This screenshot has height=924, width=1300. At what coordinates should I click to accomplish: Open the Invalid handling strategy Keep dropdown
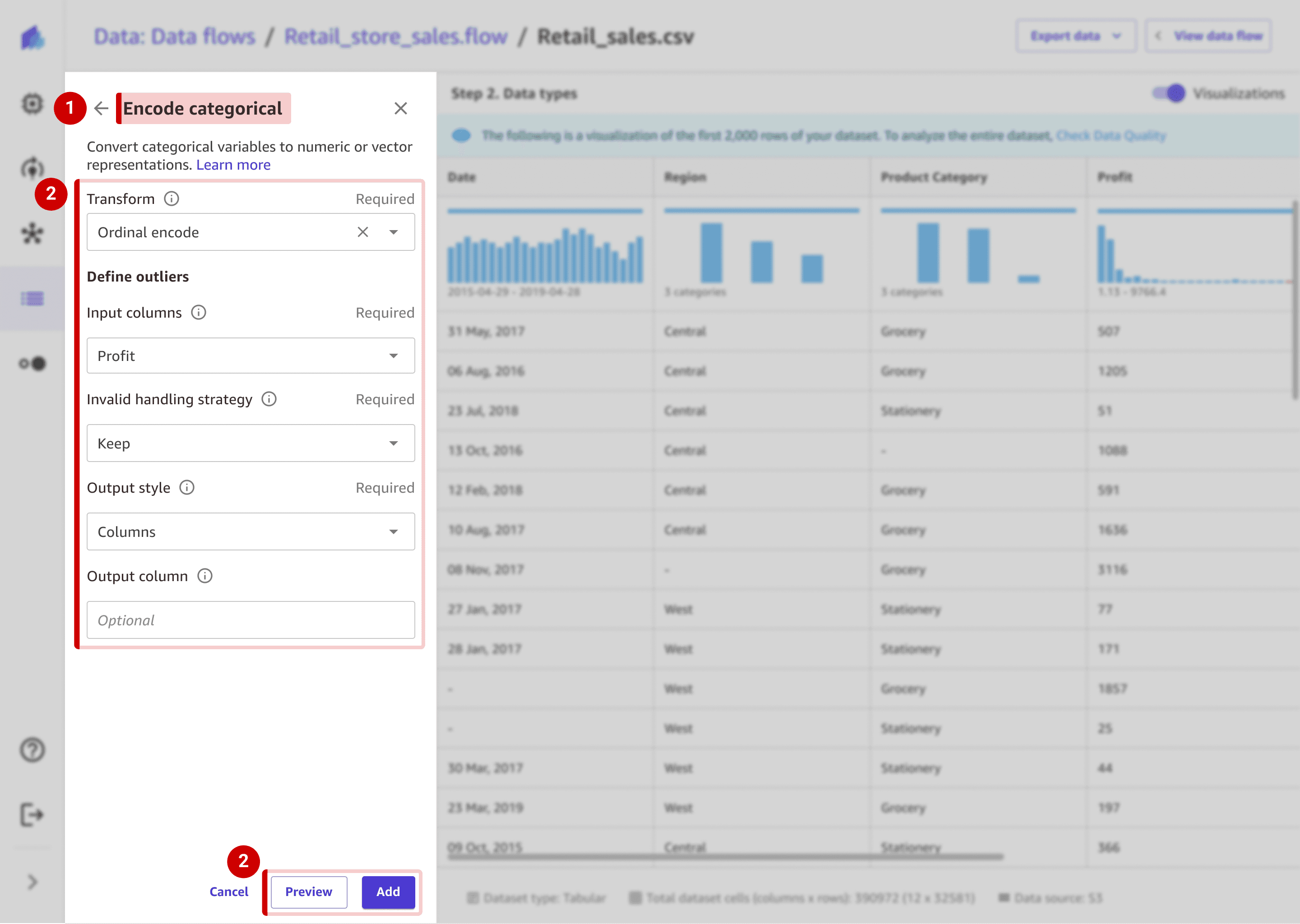click(x=393, y=443)
